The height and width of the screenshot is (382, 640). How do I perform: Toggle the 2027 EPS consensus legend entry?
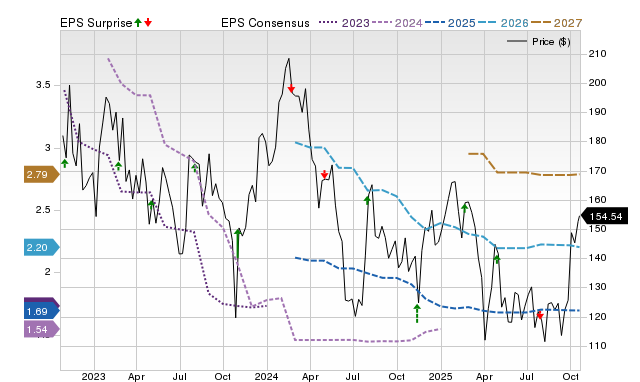(x=556, y=23)
